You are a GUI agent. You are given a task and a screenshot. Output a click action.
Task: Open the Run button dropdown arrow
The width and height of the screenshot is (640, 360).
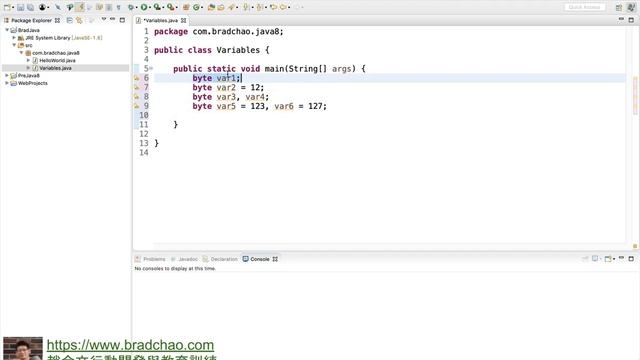(150, 7)
